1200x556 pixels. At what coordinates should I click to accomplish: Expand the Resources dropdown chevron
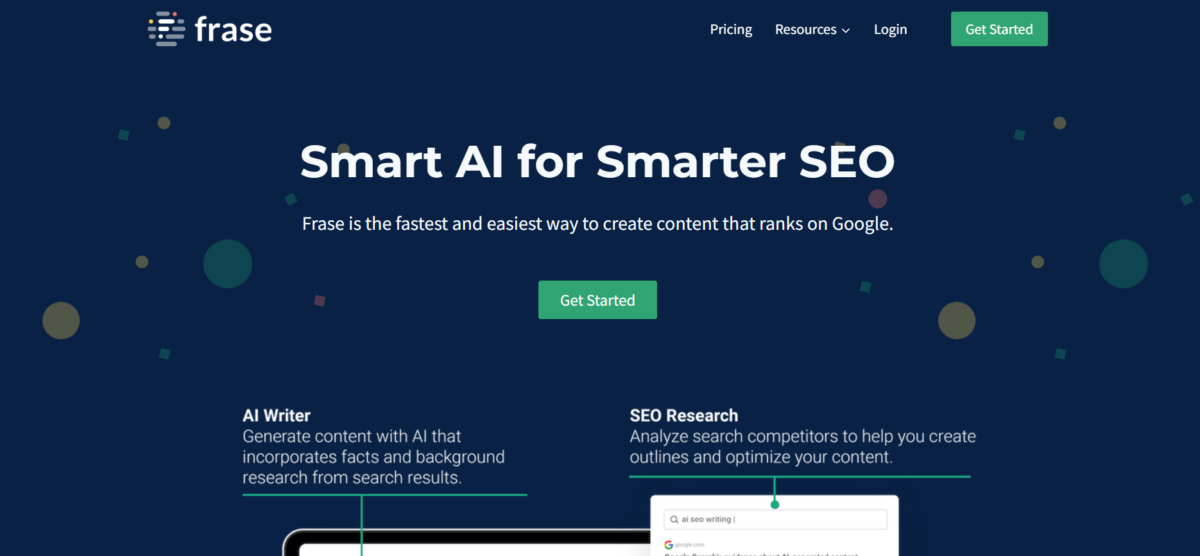[x=846, y=31]
